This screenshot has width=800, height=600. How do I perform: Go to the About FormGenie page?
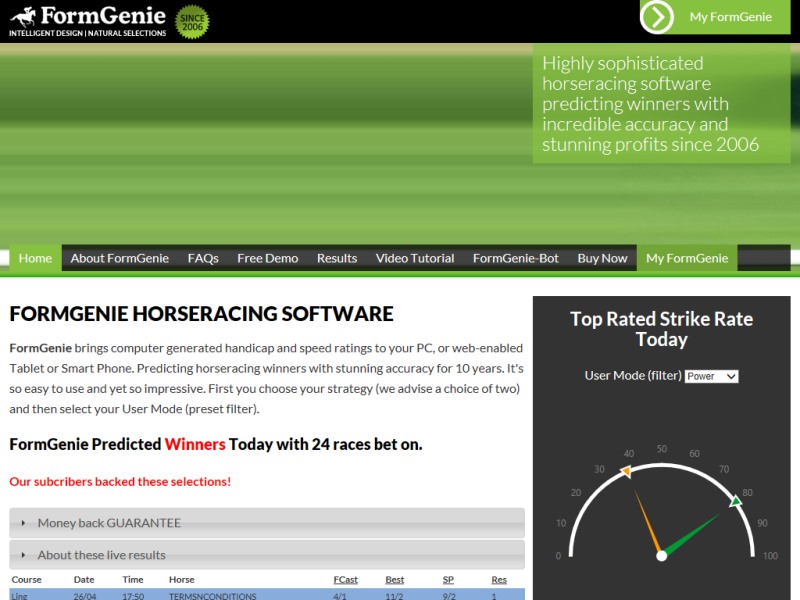(120, 258)
